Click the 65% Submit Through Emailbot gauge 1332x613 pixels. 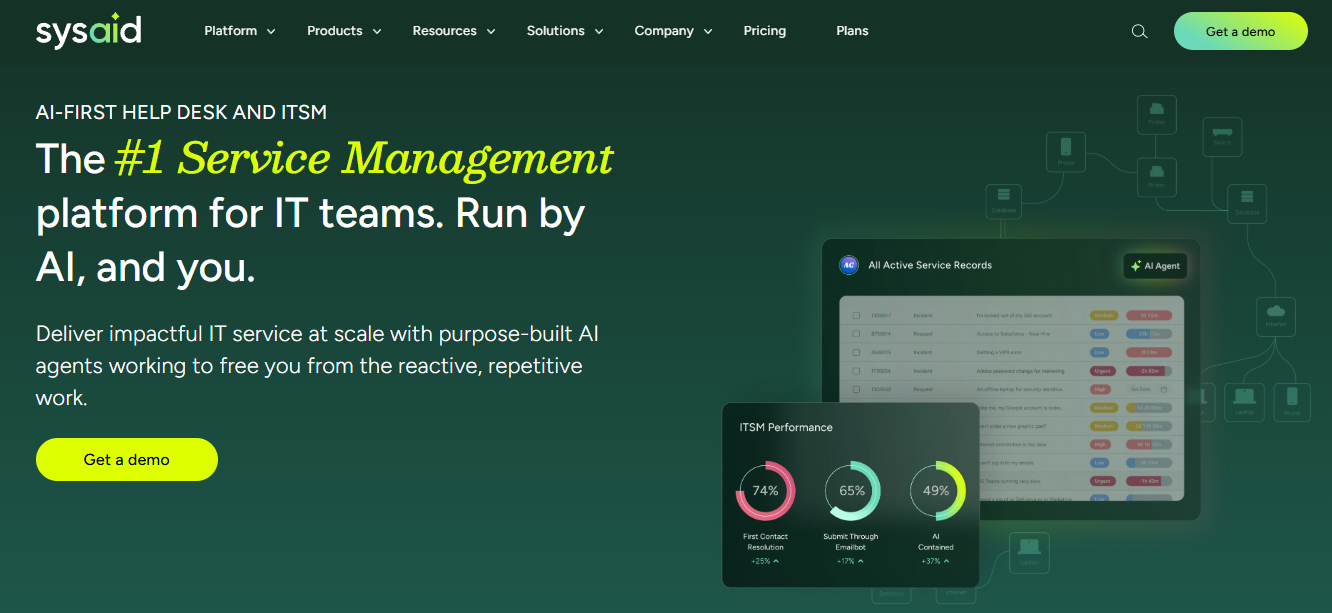point(852,491)
